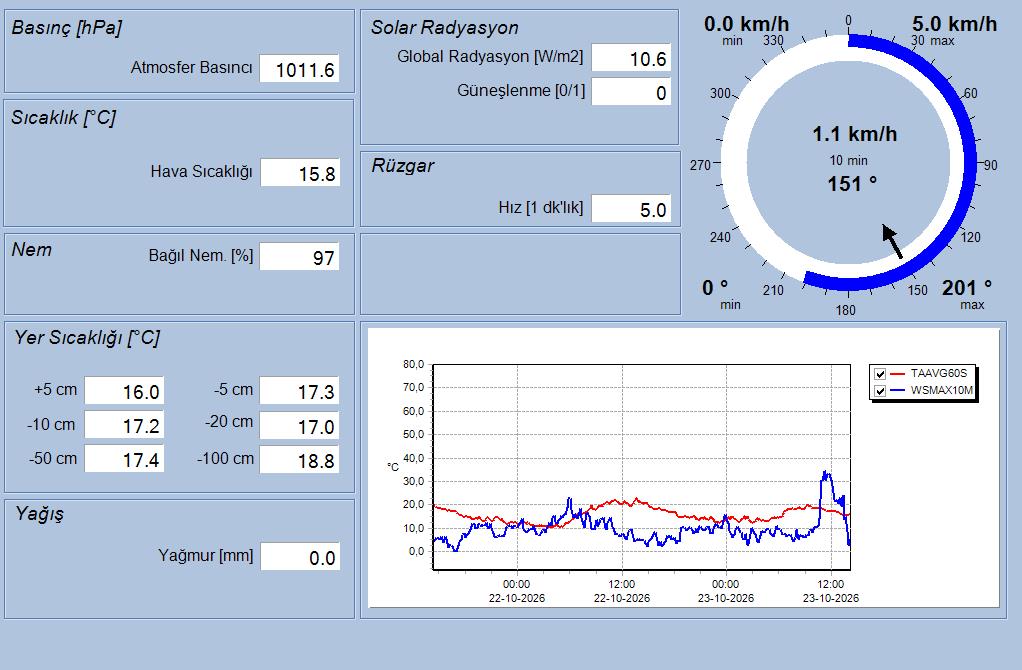This screenshot has height=670, width=1022.
Task: Click the 1.1 km/h compass reading
Action: pos(854,134)
